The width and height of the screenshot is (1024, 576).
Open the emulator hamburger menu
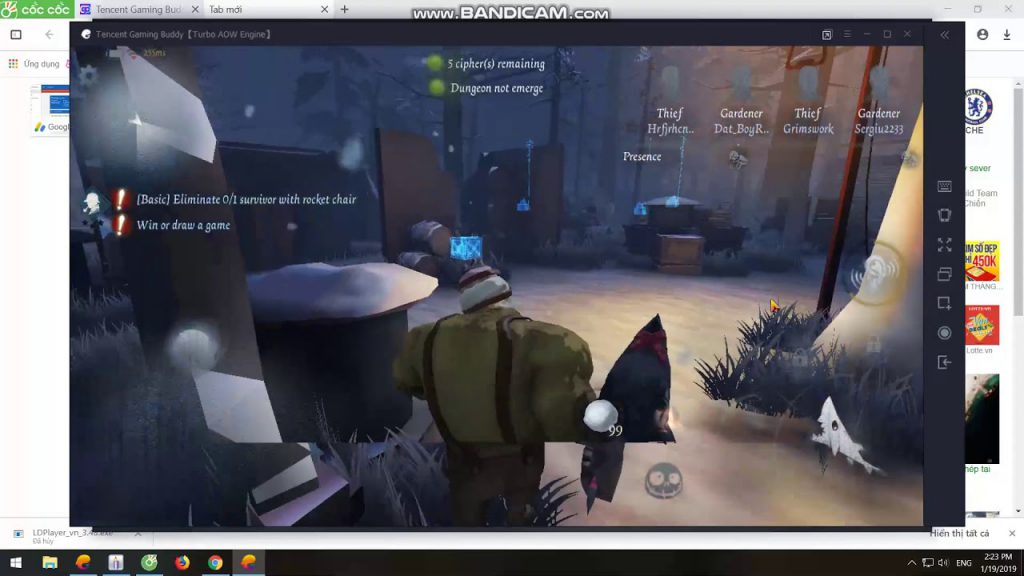[847, 34]
